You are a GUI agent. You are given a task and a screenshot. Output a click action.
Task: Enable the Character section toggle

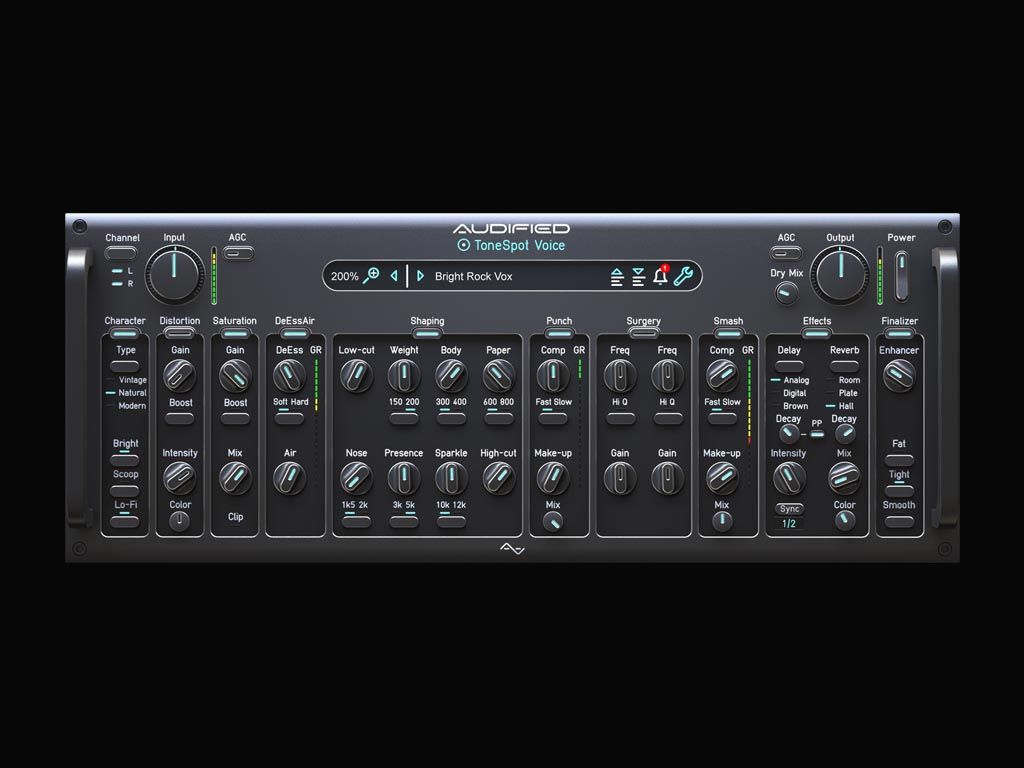[124, 334]
